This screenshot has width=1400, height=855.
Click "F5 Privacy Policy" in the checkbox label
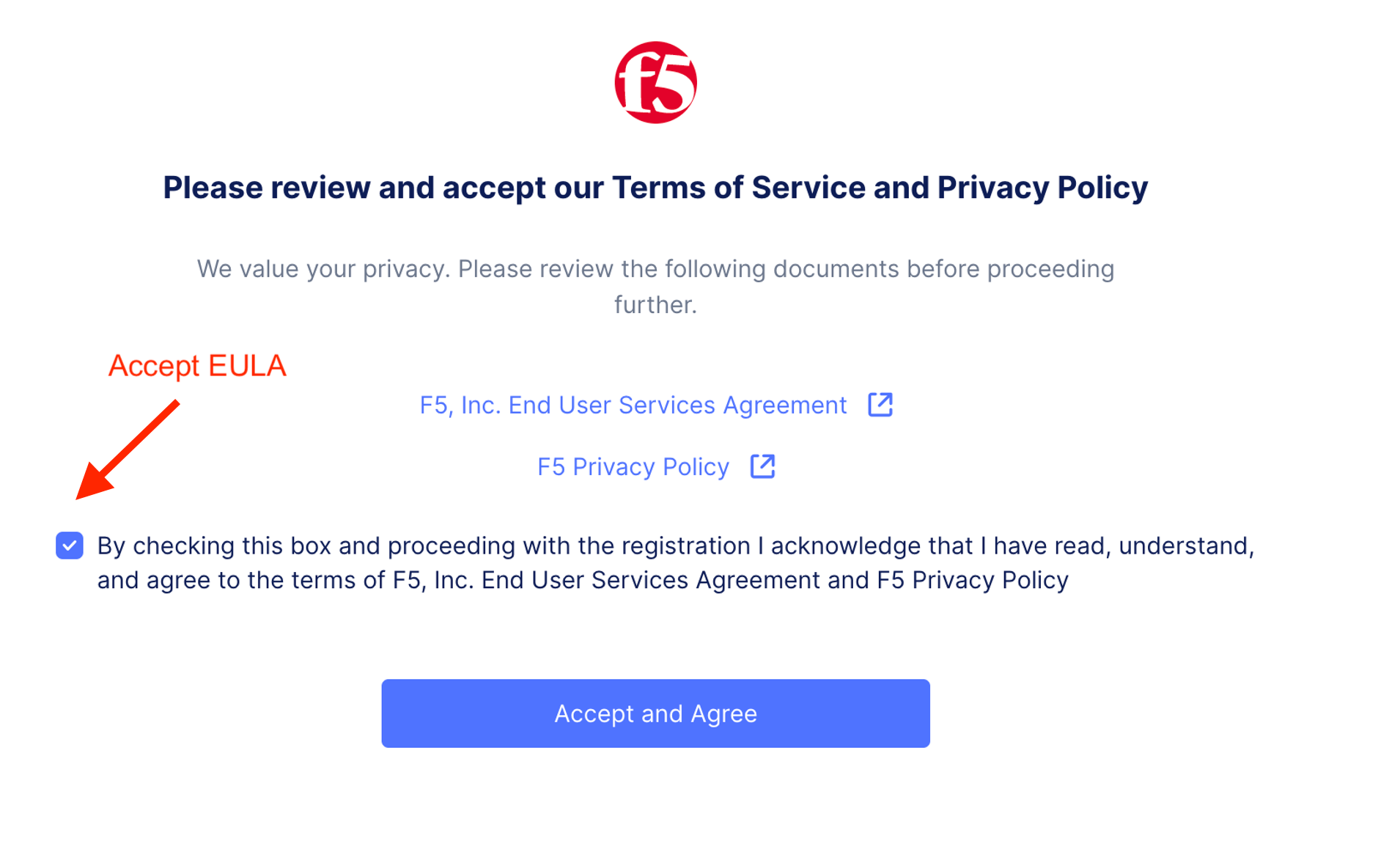pos(972,581)
